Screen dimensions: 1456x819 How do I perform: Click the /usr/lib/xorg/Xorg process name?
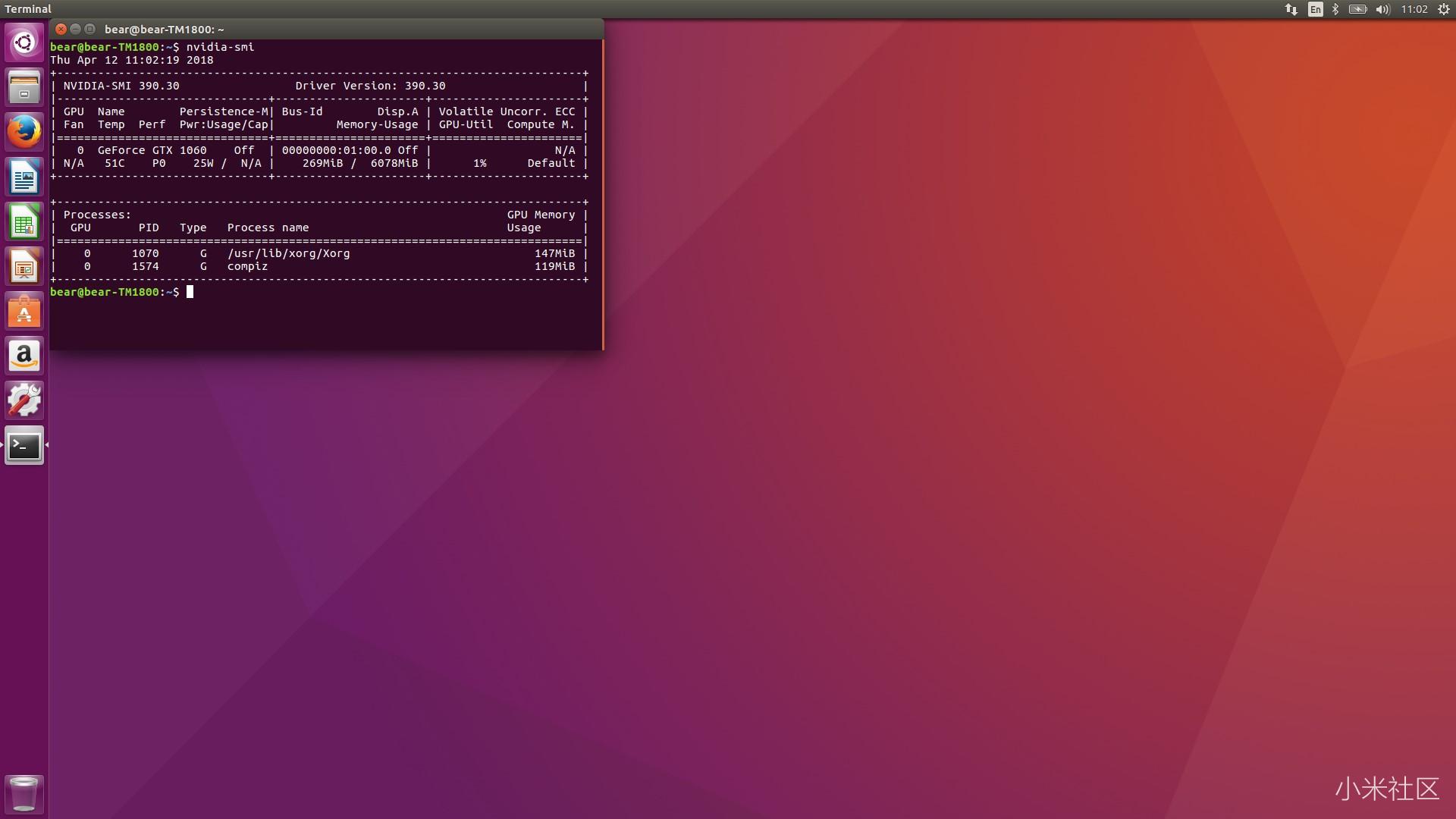tap(289, 253)
